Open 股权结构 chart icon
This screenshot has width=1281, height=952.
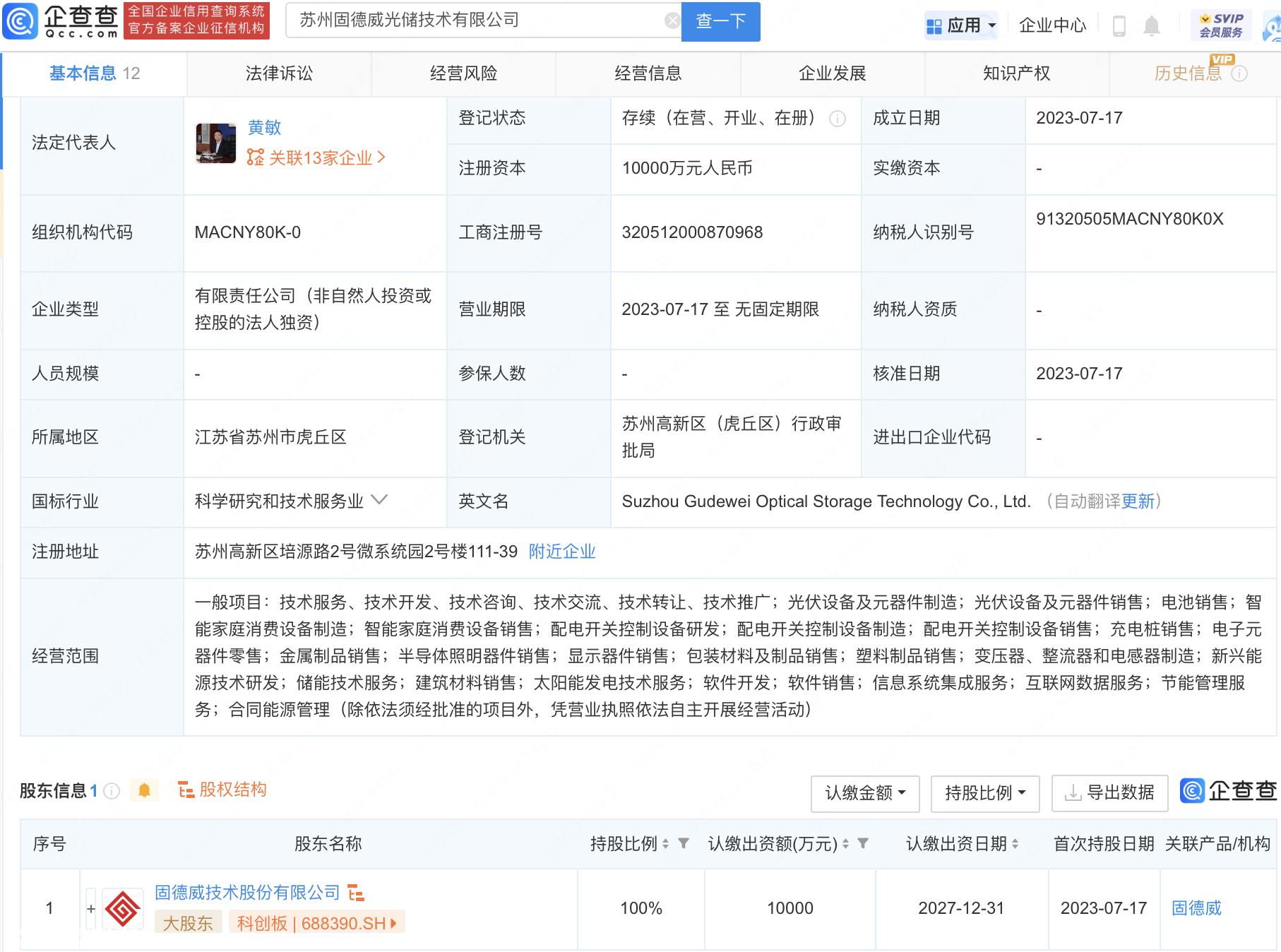pyautogui.click(x=186, y=790)
